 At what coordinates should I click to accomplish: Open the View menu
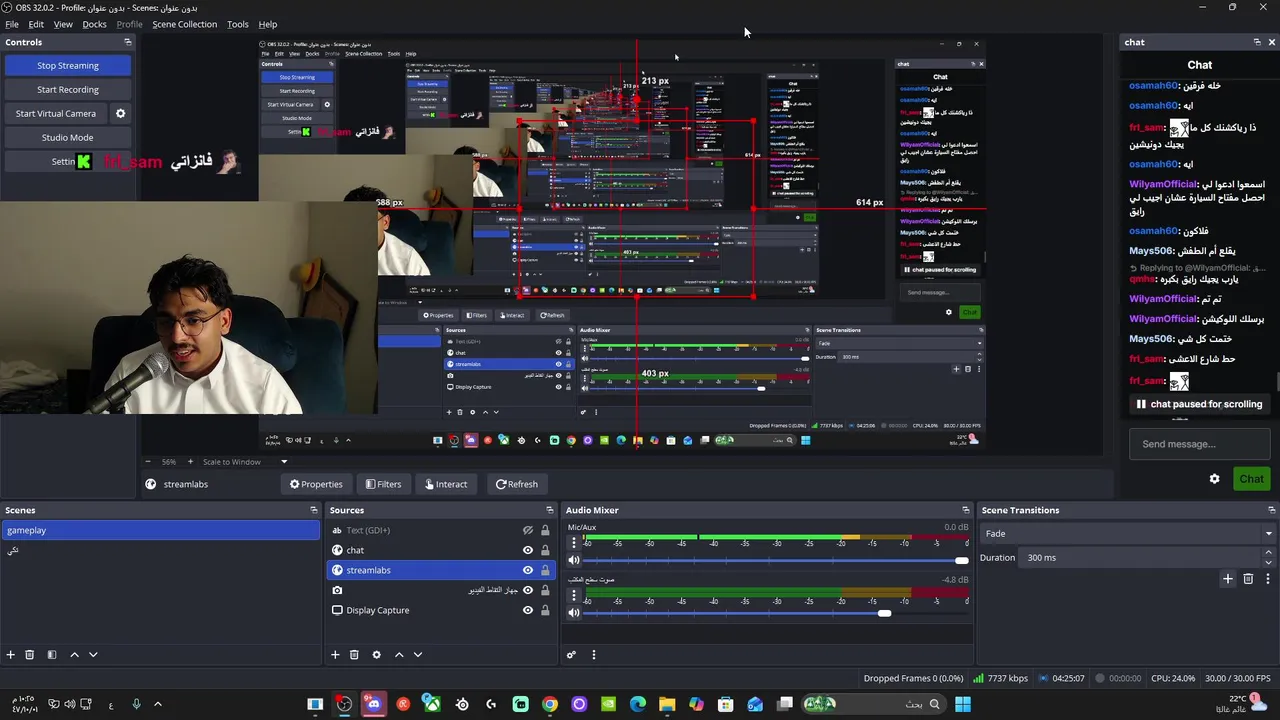click(63, 24)
